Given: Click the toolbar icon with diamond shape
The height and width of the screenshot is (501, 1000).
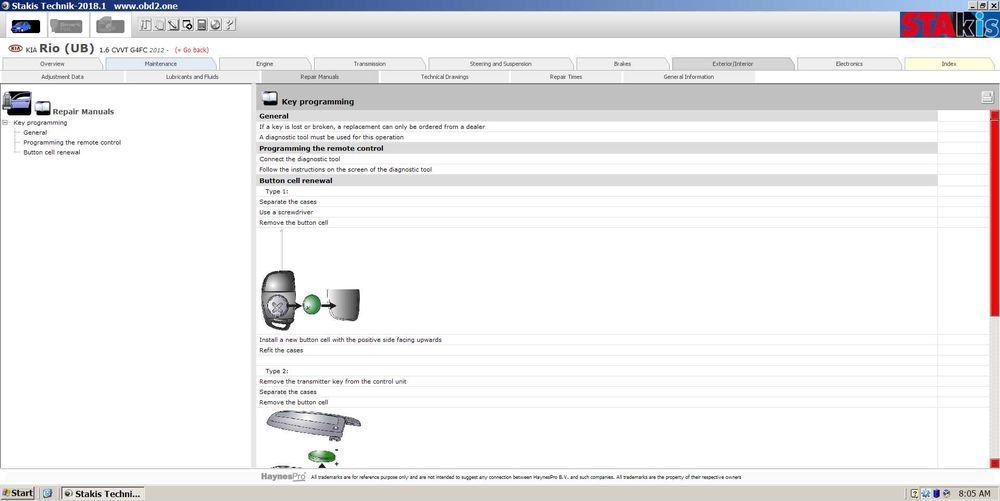Looking at the screenshot, I should click(x=188, y=25).
